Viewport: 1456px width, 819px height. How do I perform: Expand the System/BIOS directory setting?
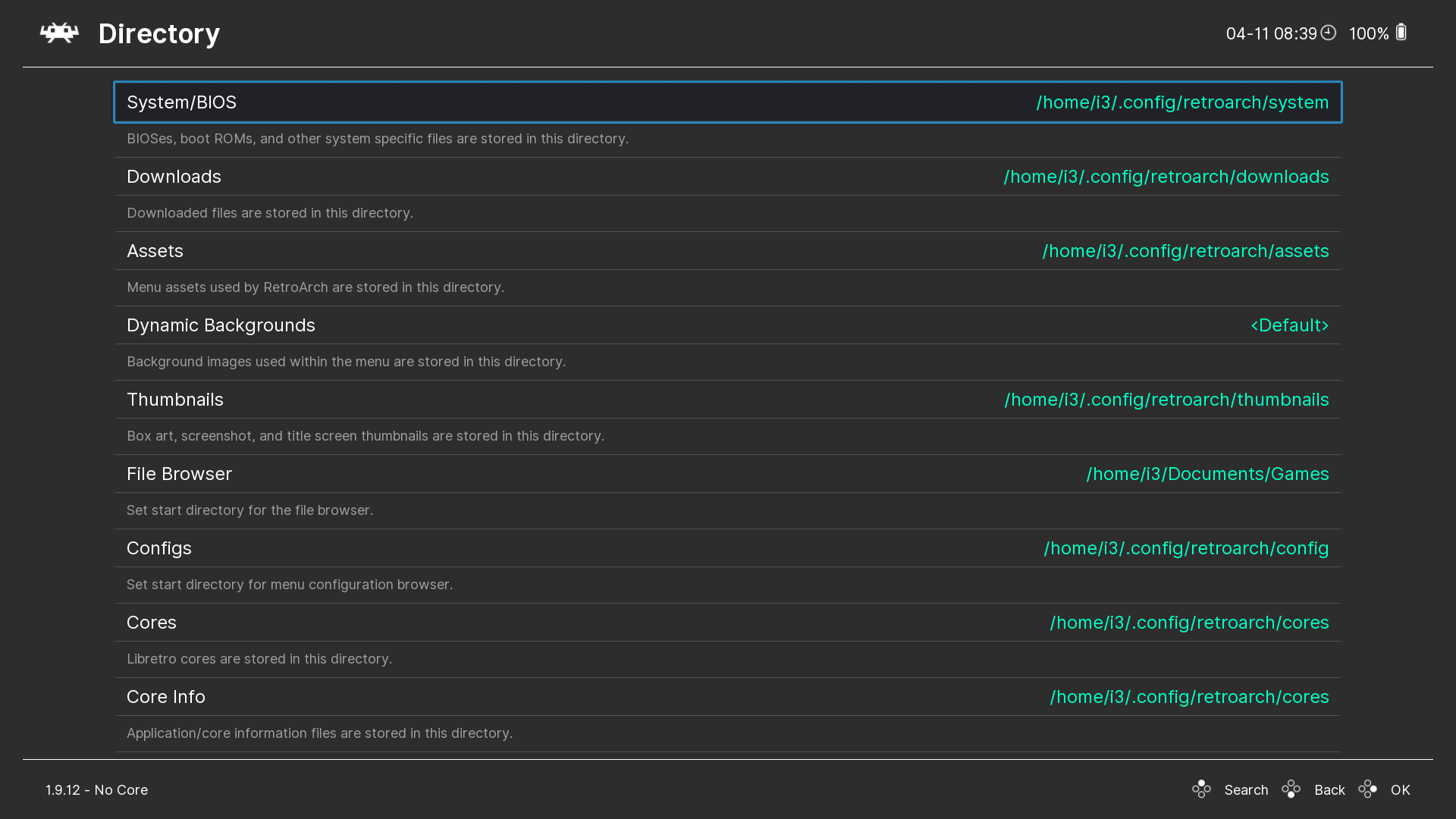(728, 102)
